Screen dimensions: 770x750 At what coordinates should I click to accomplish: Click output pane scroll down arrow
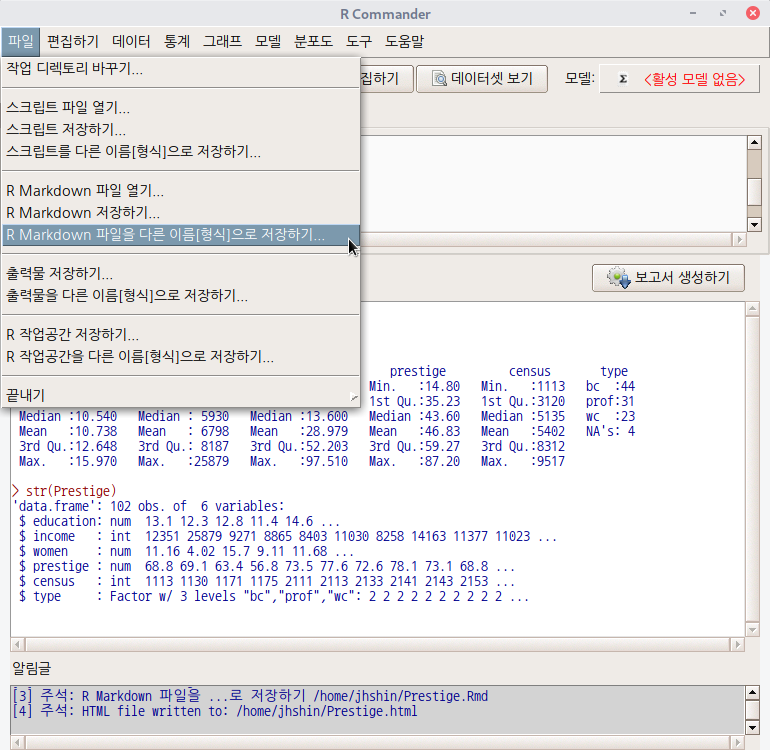752,629
